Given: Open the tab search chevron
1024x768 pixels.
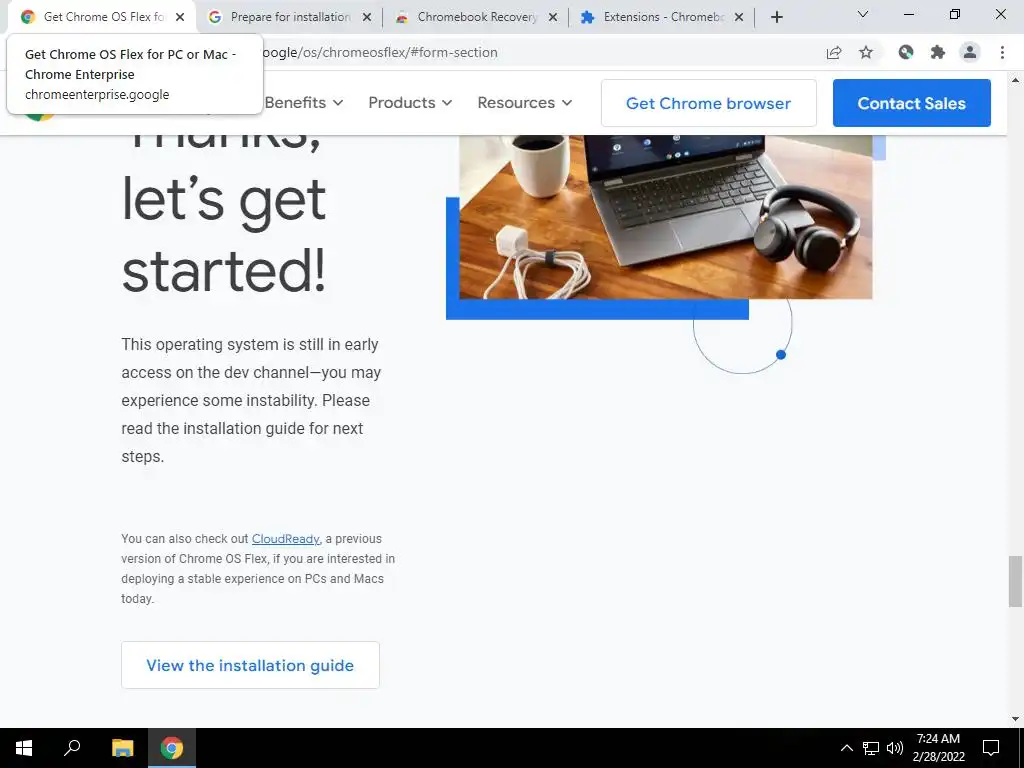Looking at the screenshot, I should 863,14.
